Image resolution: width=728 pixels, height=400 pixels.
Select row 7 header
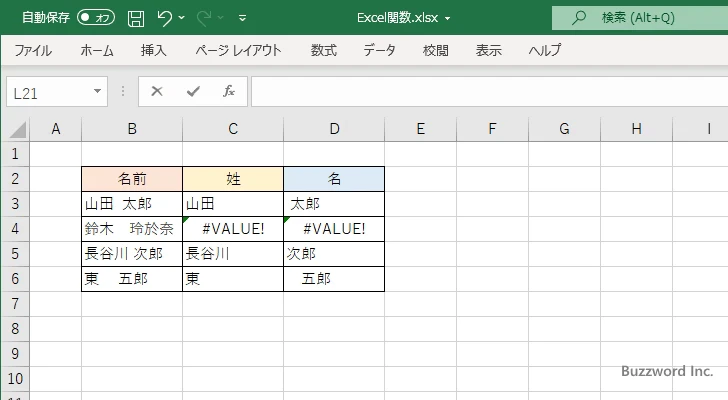tap(15, 304)
